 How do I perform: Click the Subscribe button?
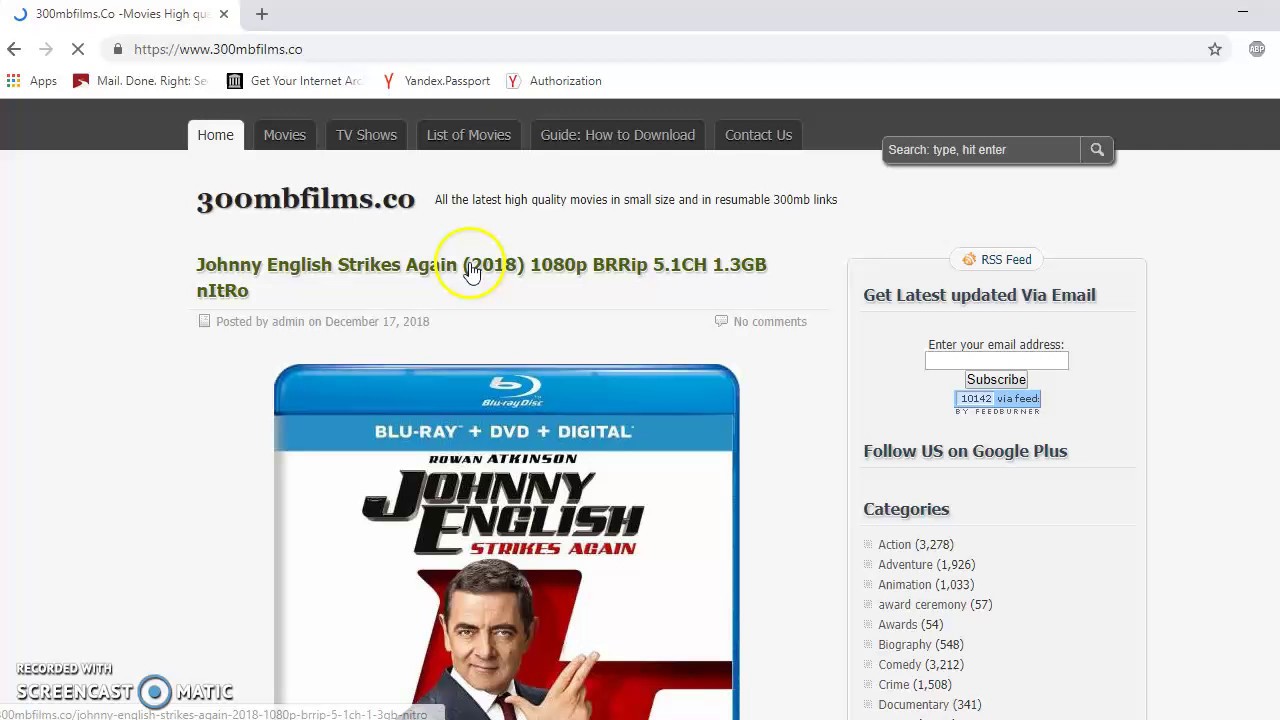[996, 380]
